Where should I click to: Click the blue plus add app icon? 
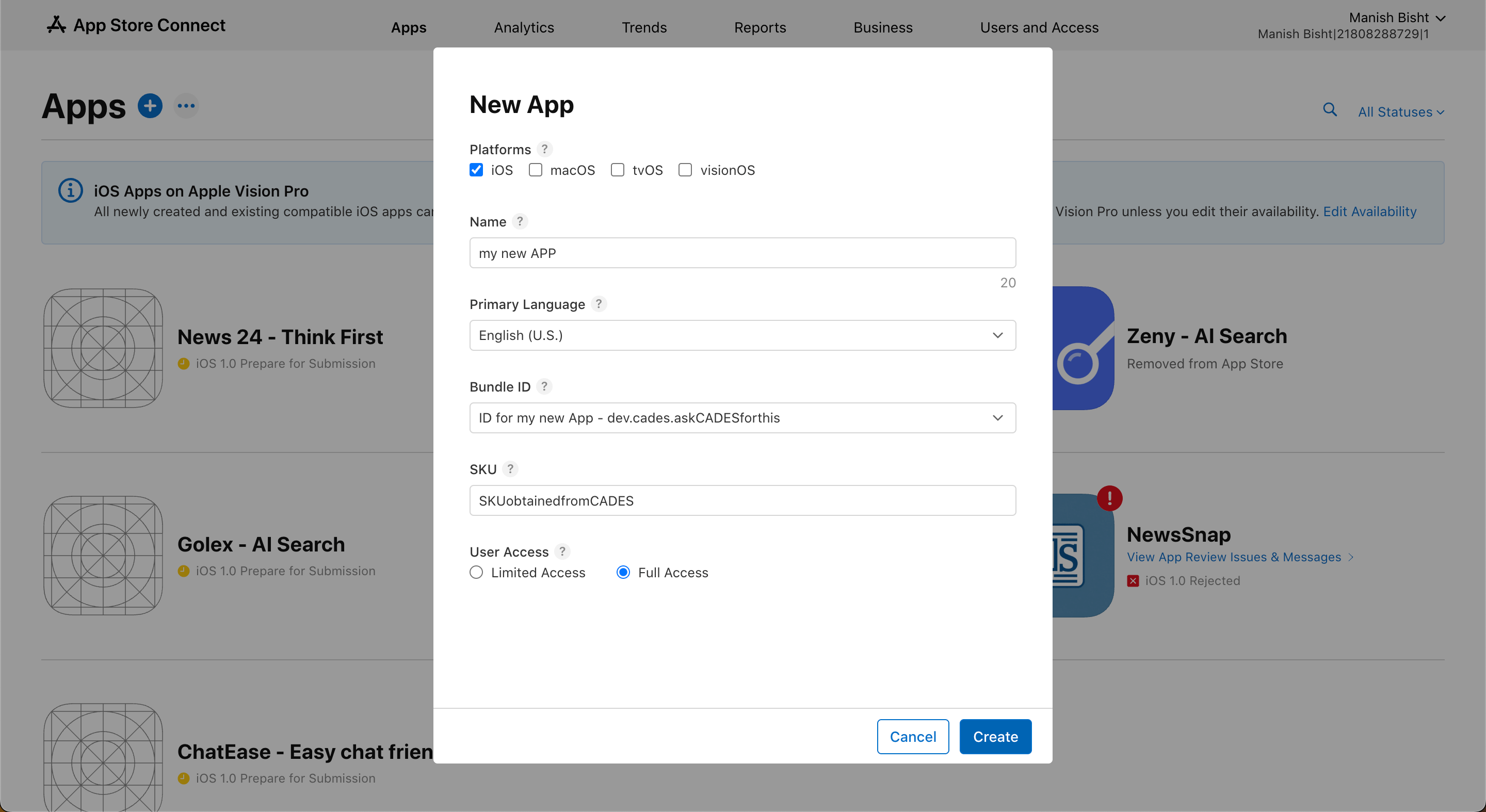pos(150,106)
